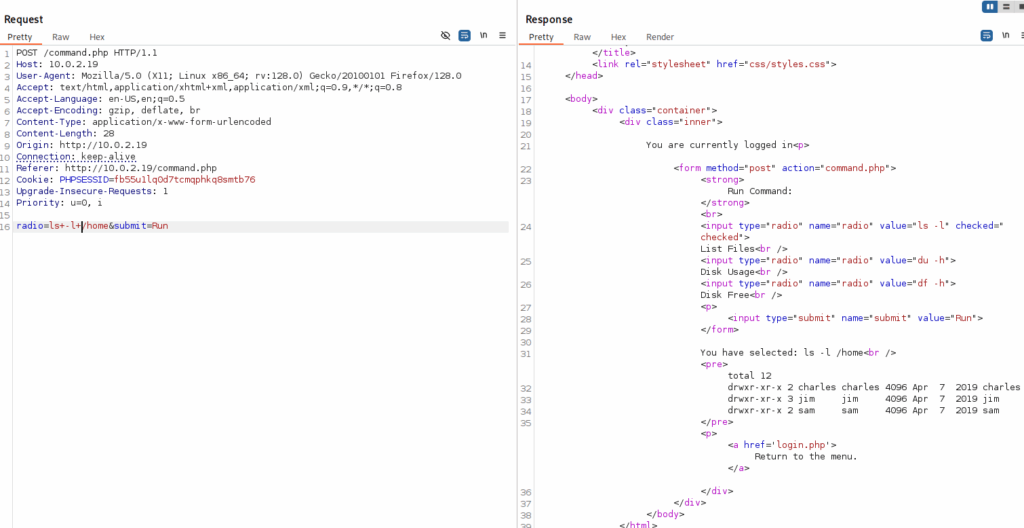Click the submit input value="Run" line
Screen dimensions: 1024x528
pos(856,318)
